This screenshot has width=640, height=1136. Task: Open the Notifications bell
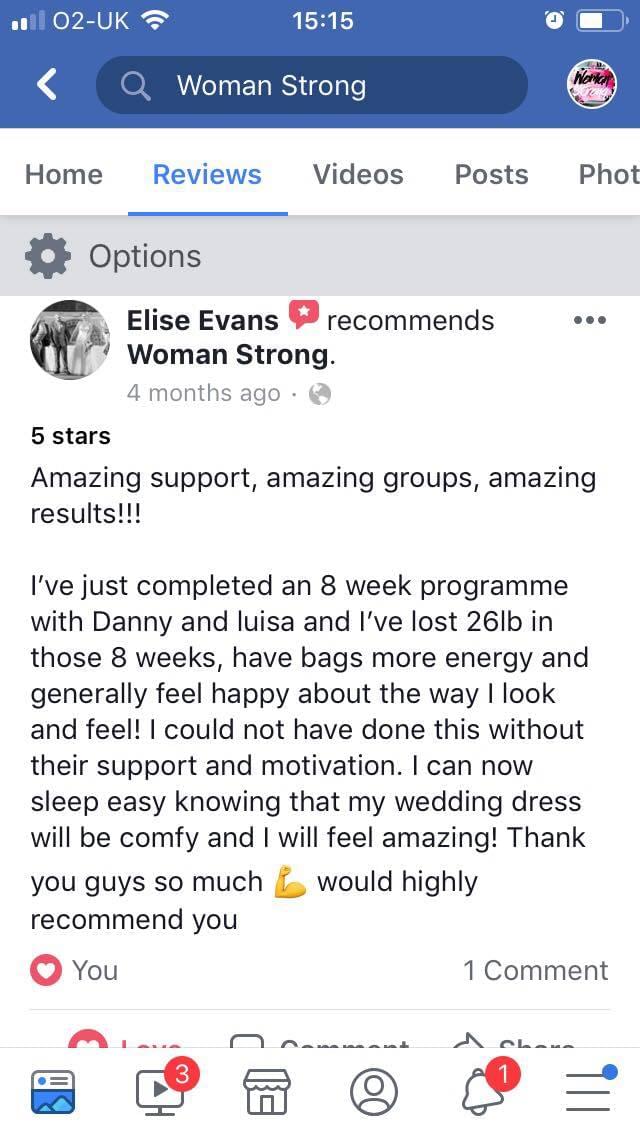483,1091
